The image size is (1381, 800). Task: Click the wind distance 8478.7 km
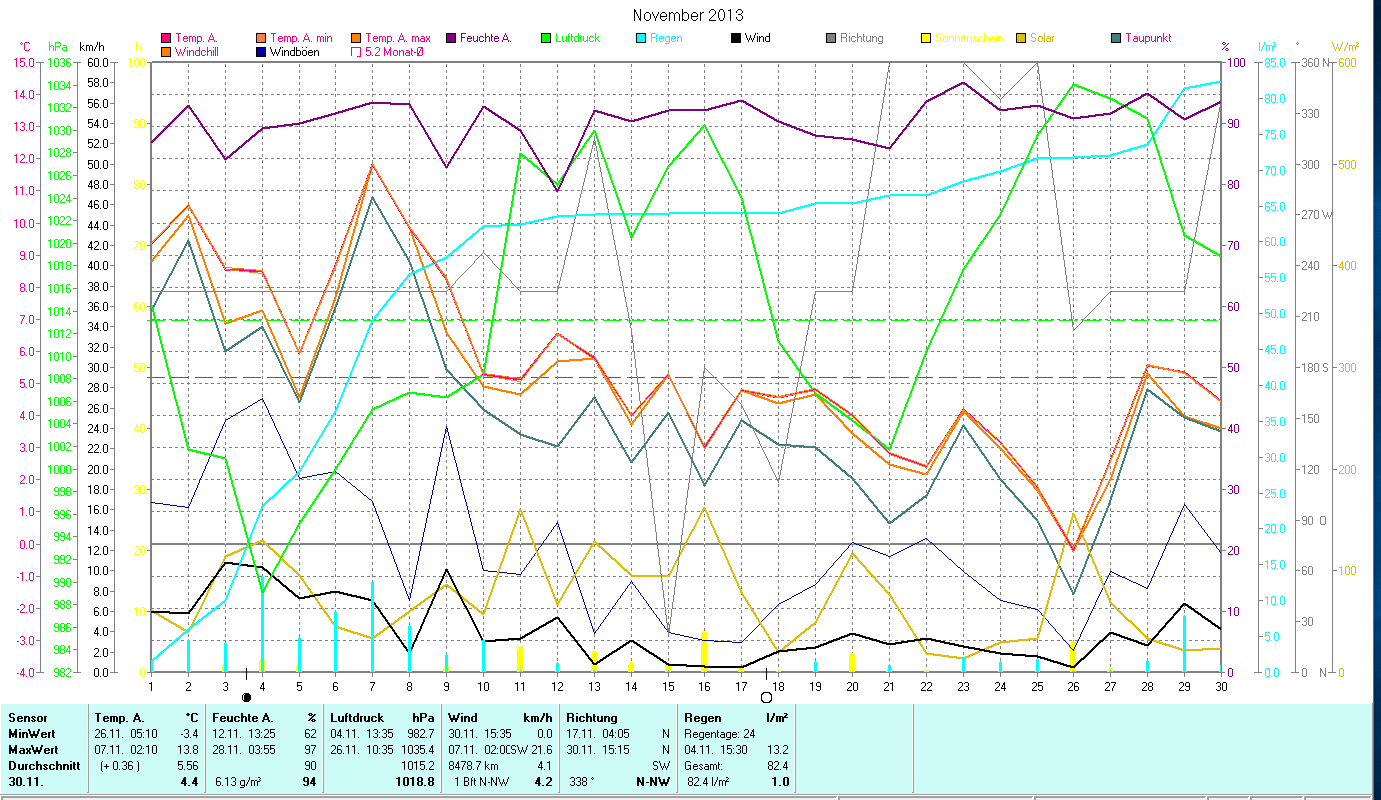(x=474, y=765)
